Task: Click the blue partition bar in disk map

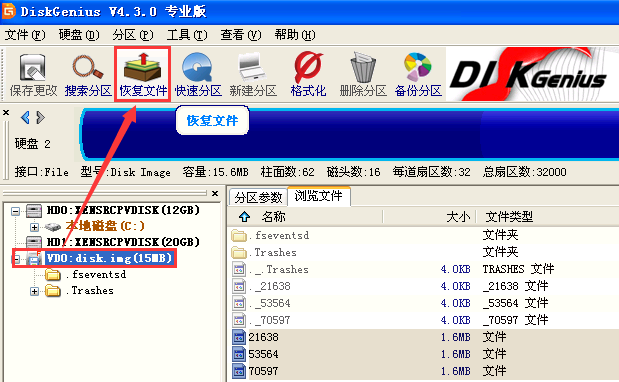Action: click(x=350, y=134)
